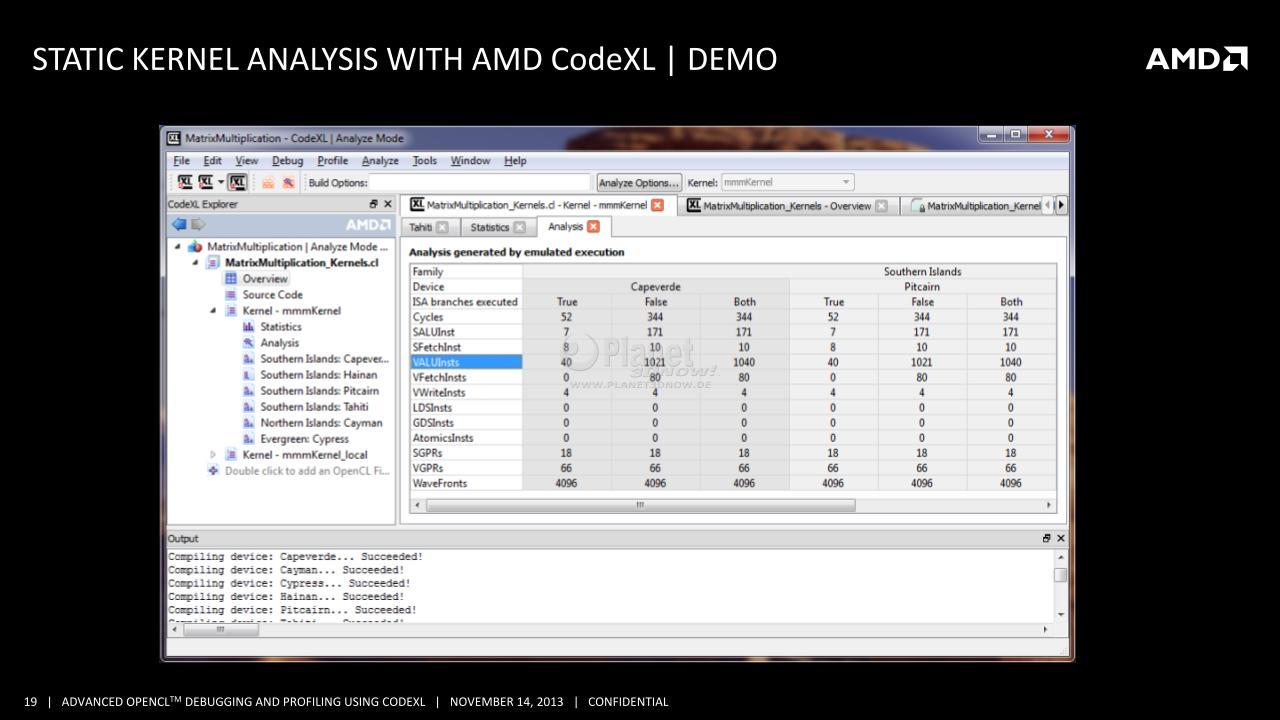Open the Tools menu
This screenshot has width=1280, height=720.
425,161
